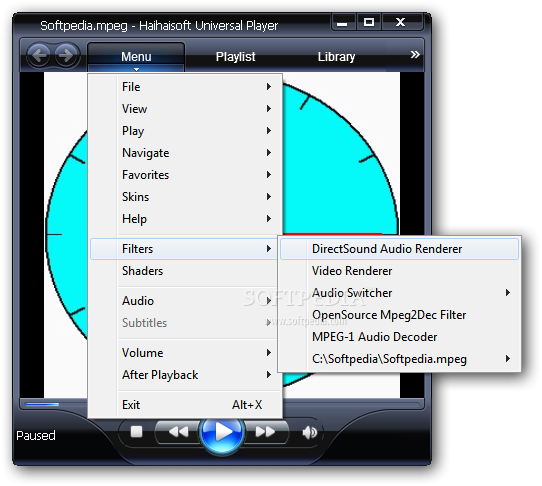Click the forward navigation arrow
This screenshot has height=486, width=542.
tap(66, 55)
